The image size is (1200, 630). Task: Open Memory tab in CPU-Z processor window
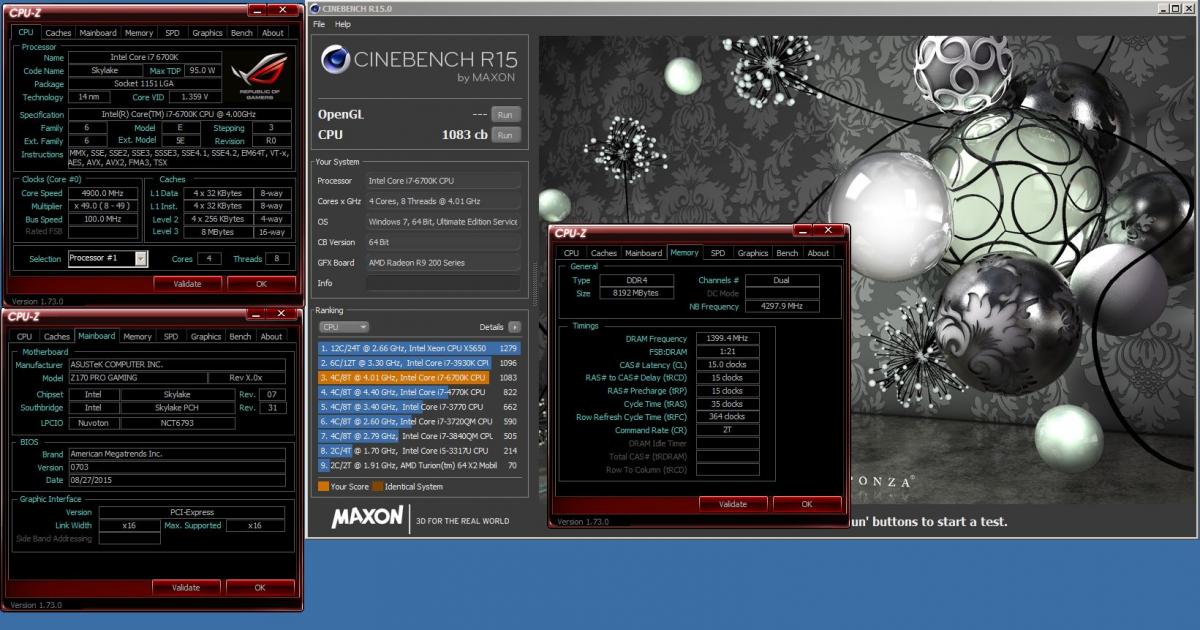coord(139,33)
